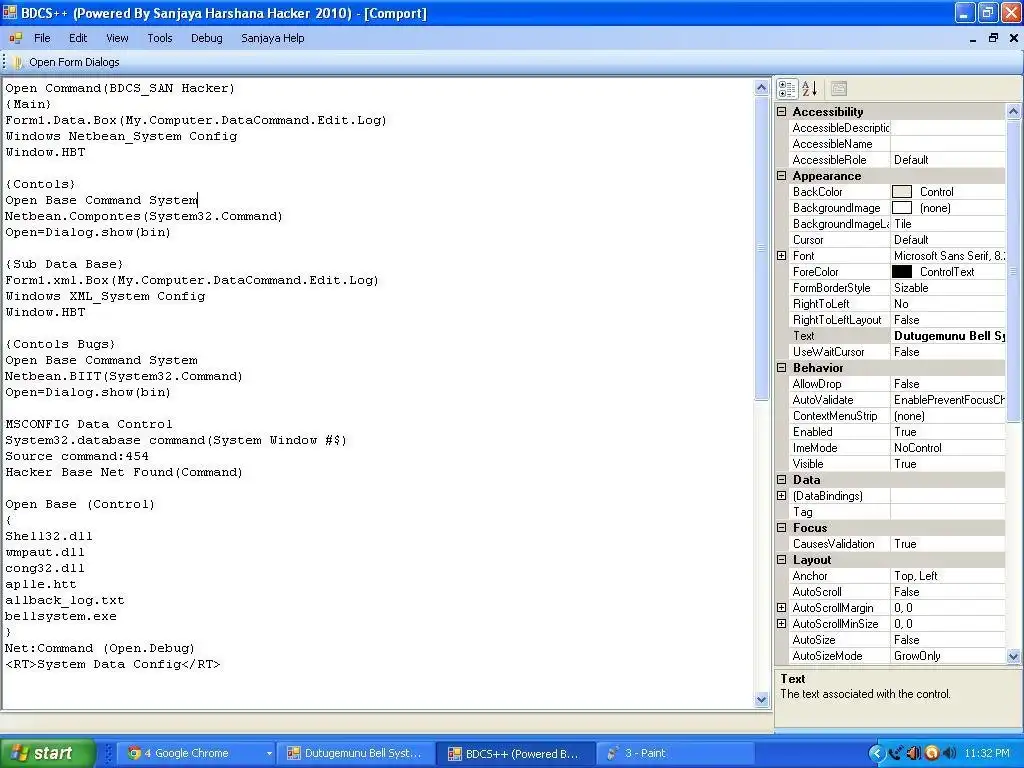
Task: Select the AutoSizeMode property row
Action: point(897,656)
